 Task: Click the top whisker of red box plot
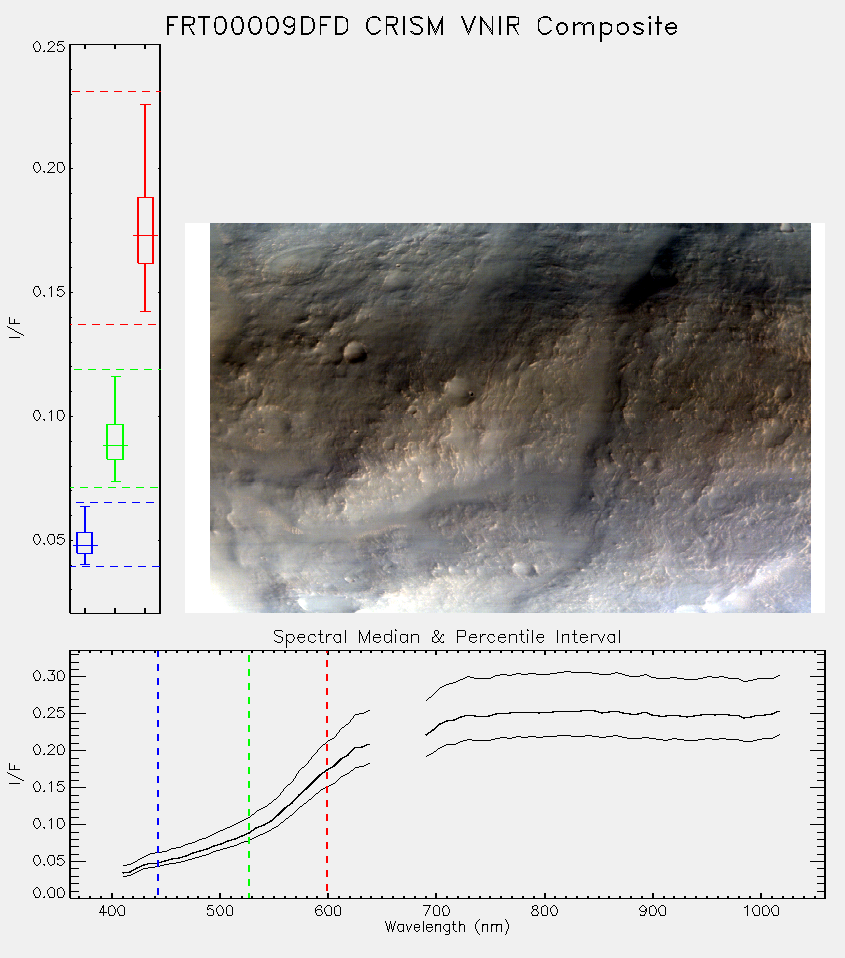(x=145, y=105)
